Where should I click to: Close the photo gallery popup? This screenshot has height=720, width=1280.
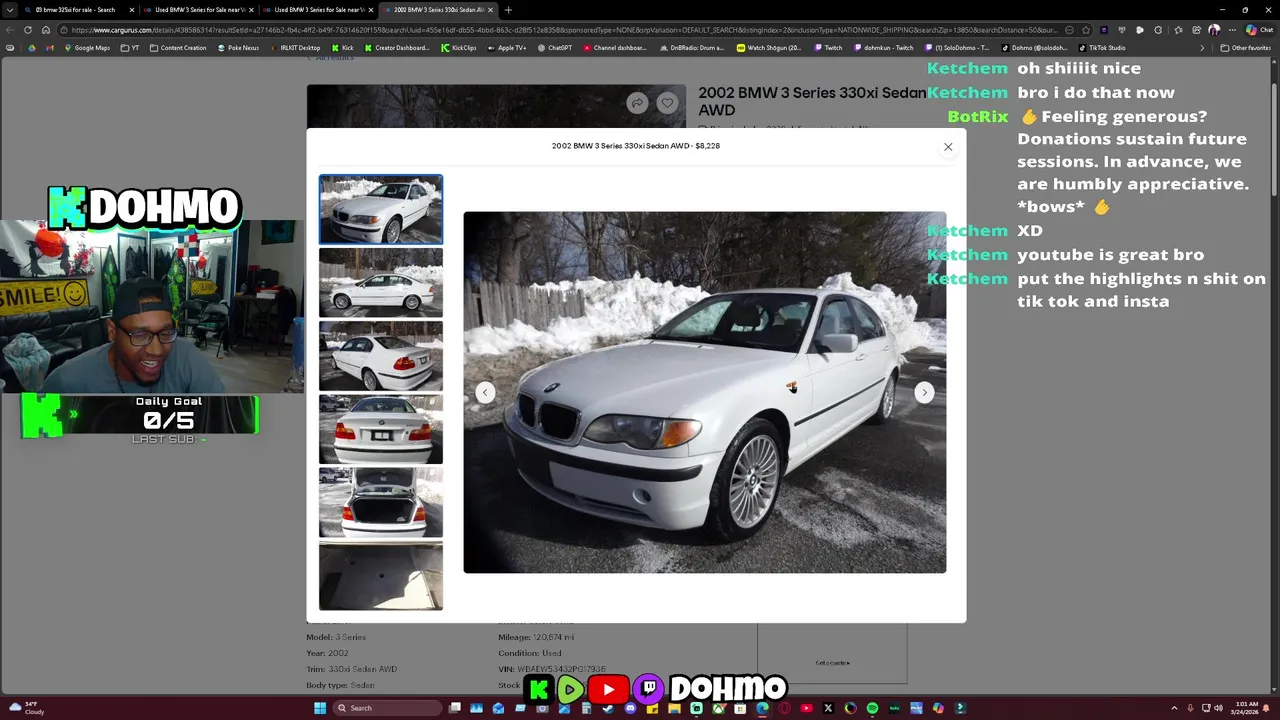[948, 147]
